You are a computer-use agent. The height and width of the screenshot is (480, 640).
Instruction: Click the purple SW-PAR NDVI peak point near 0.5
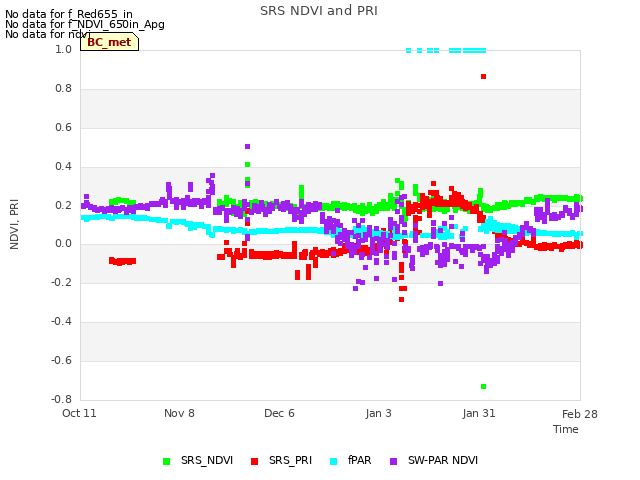click(247, 147)
